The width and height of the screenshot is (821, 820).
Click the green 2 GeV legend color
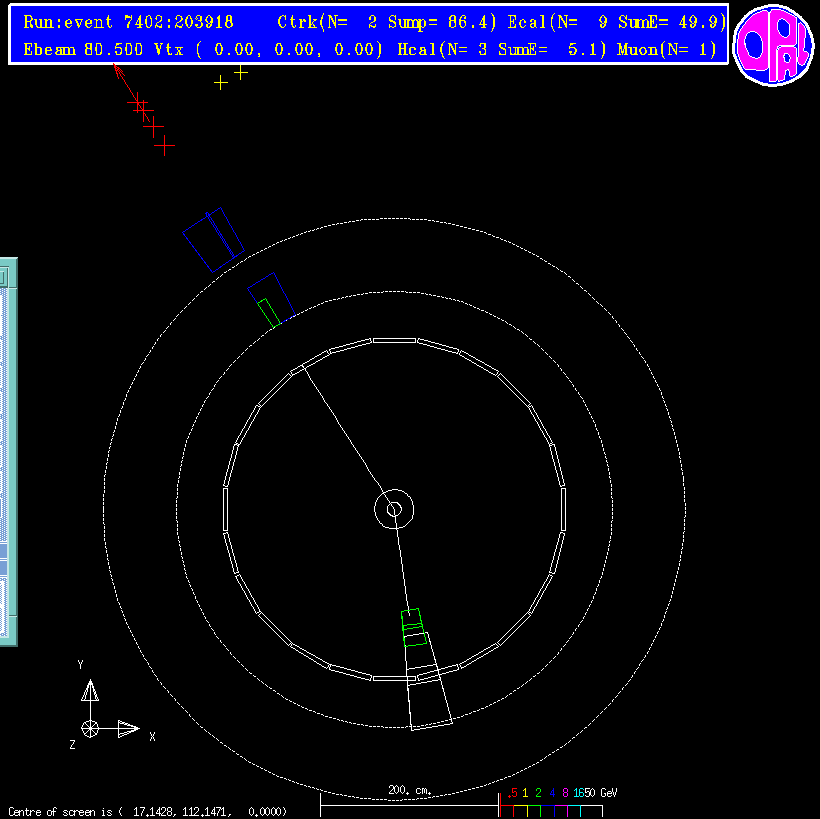[x=538, y=793]
